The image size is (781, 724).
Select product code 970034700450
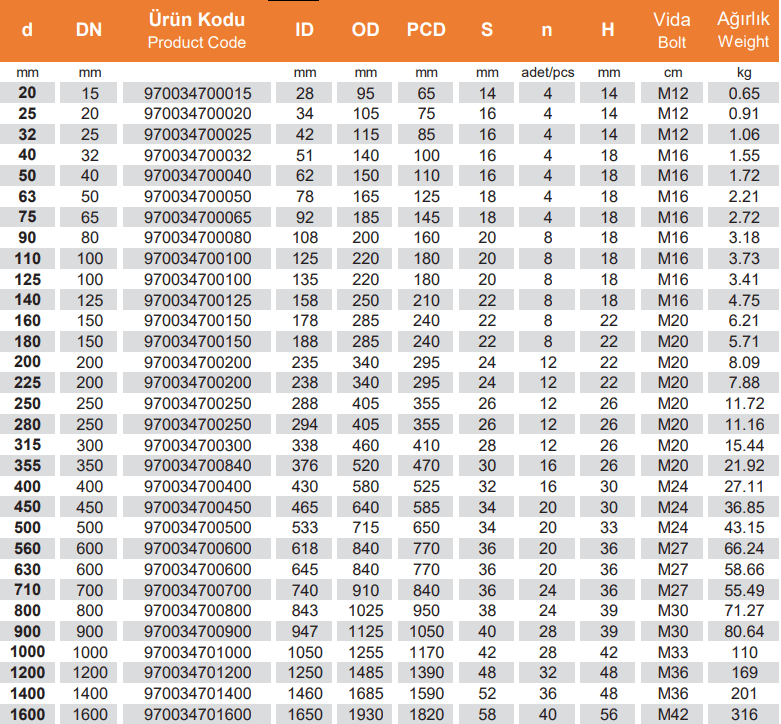[x=197, y=507]
